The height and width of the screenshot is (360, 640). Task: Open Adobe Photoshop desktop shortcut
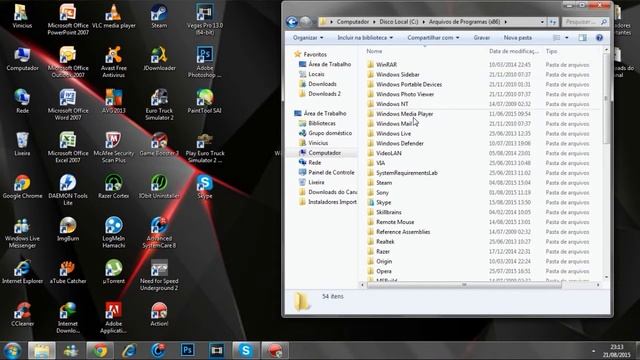[205, 62]
